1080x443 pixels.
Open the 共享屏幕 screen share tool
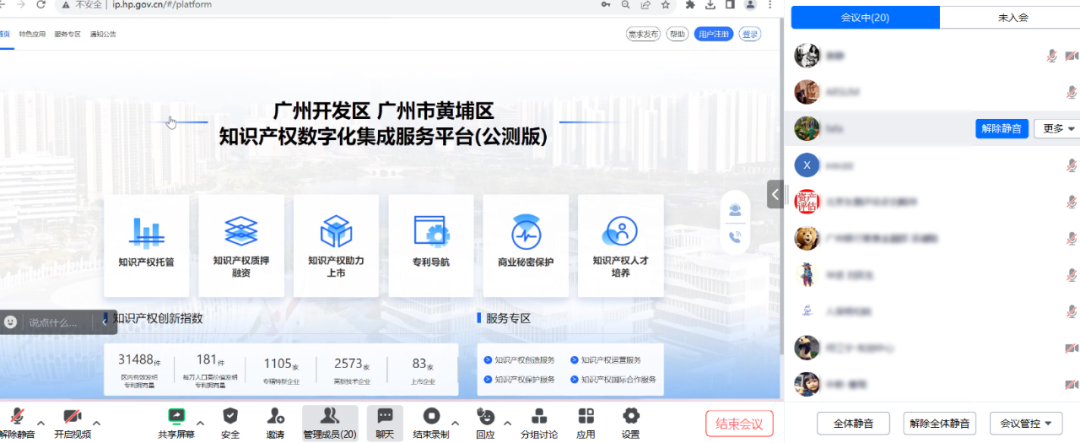176,416
